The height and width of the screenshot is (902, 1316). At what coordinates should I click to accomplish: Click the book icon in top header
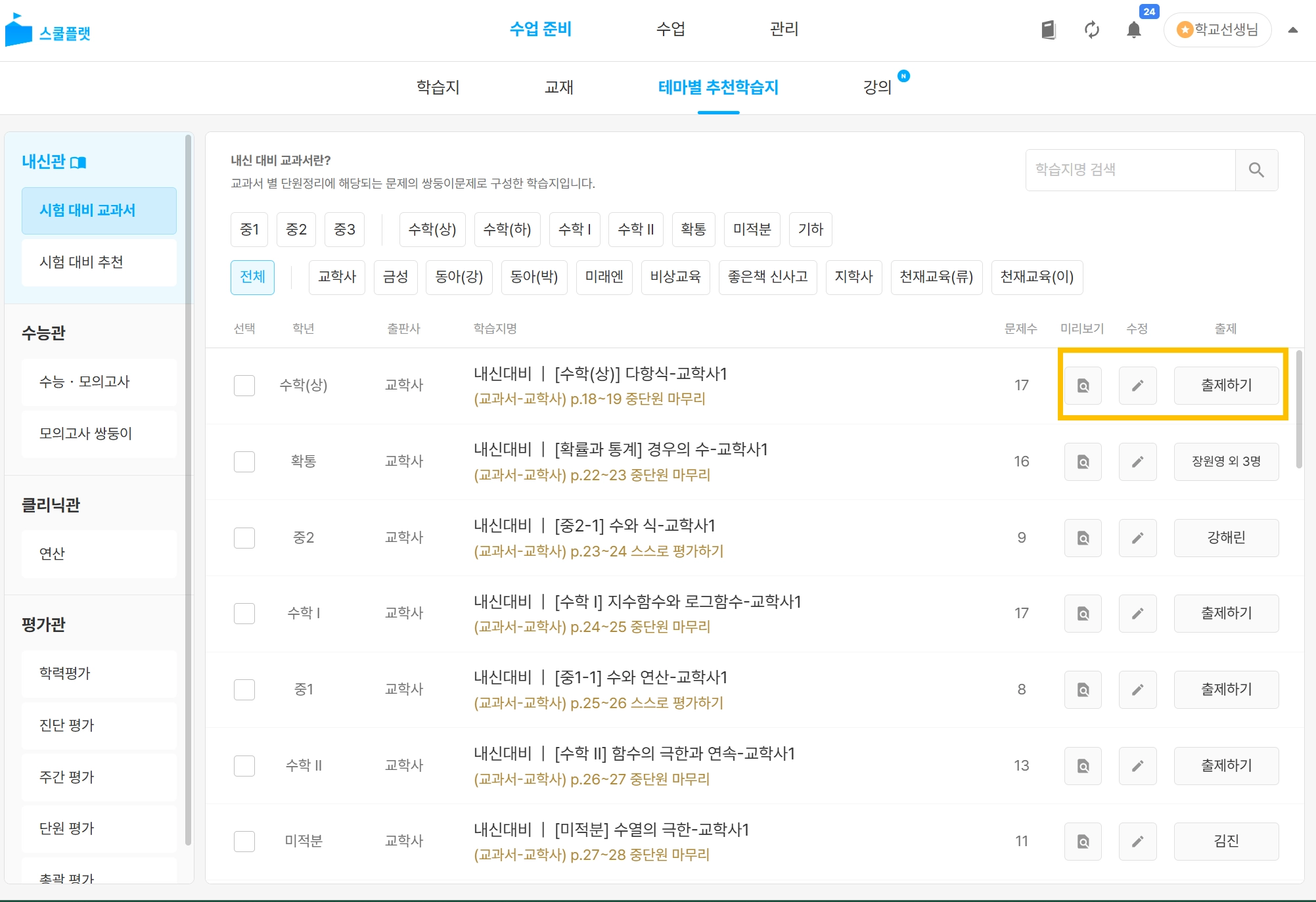coord(1049,30)
